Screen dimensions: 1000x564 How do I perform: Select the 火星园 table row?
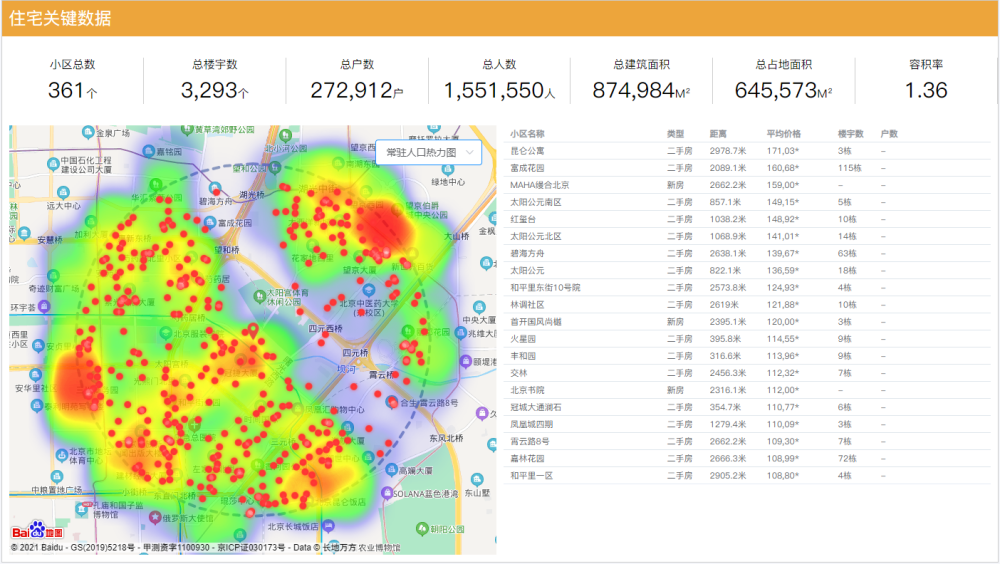(747, 339)
